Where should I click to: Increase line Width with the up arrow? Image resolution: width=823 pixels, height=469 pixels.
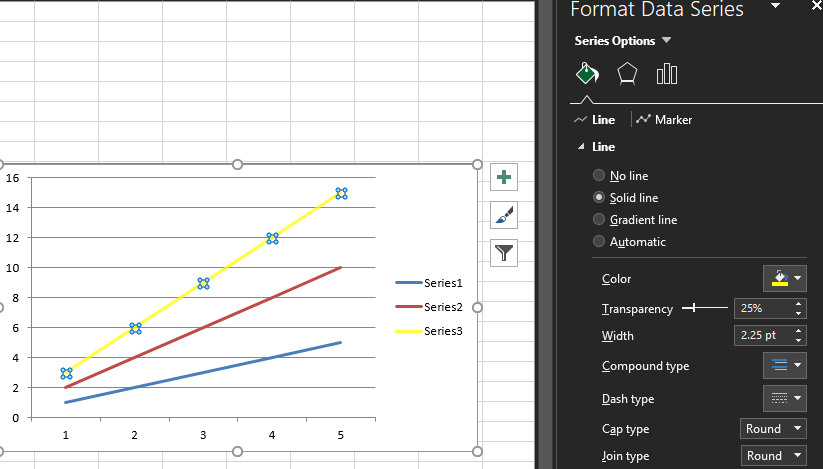coord(798,331)
